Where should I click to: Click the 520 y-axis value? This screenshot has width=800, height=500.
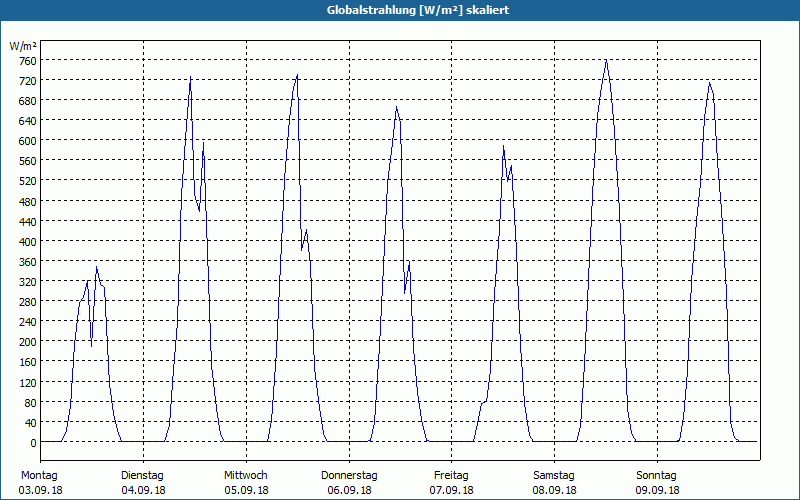pyautogui.click(x=27, y=181)
